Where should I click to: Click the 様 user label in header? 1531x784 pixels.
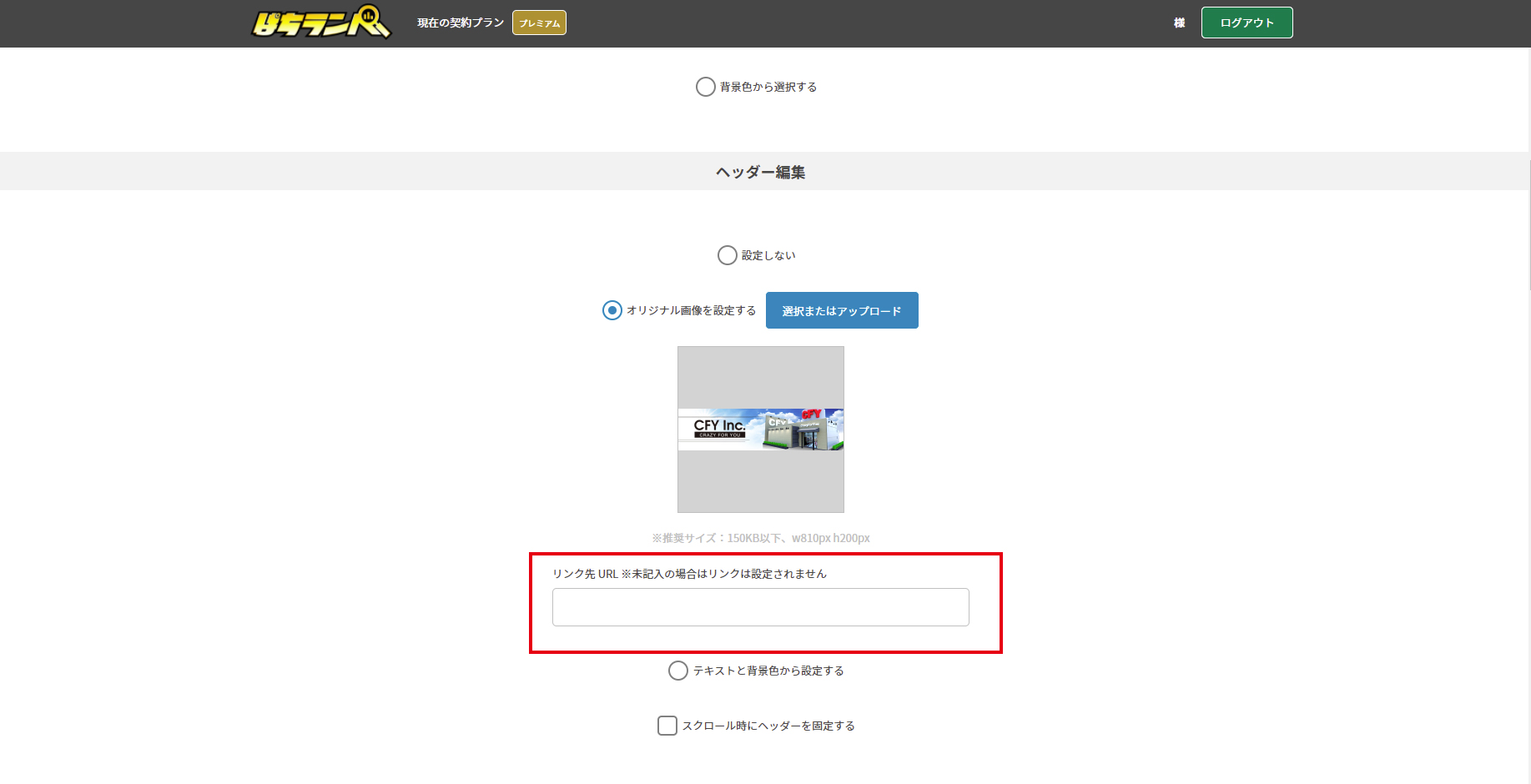click(1179, 23)
